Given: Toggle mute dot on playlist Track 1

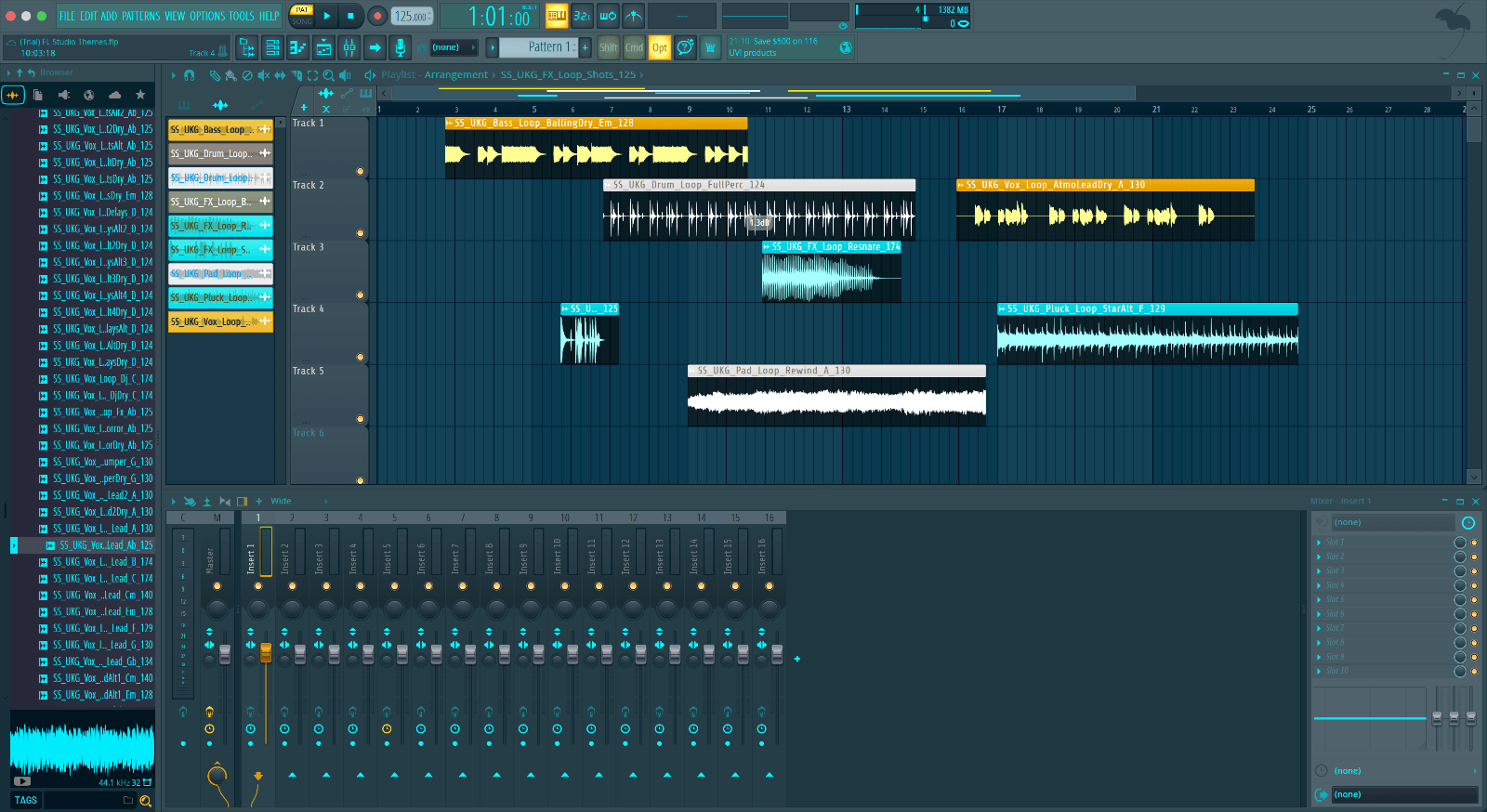Looking at the screenshot, I should (x=360, y=171).
